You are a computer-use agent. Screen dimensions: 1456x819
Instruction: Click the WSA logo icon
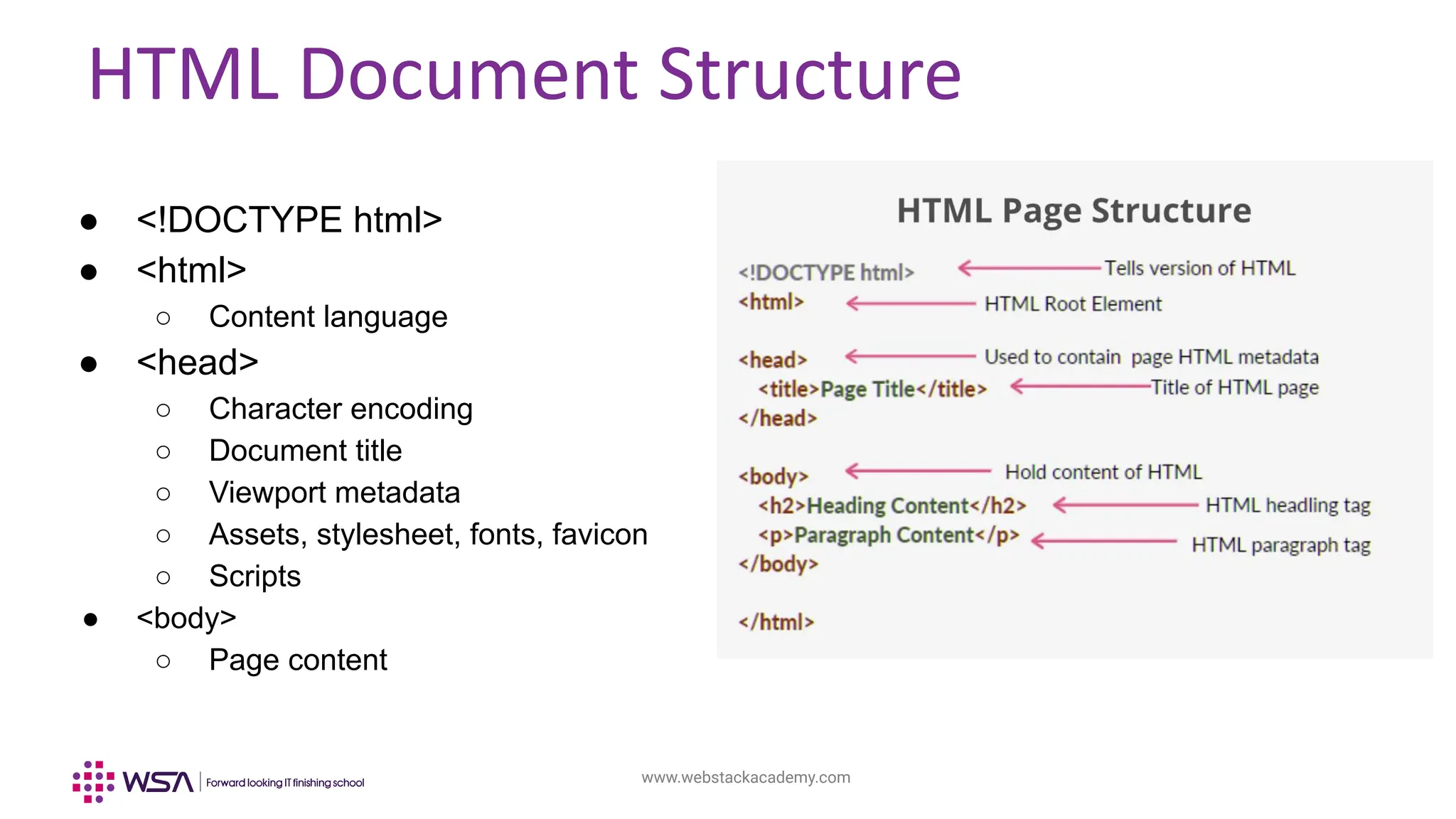(133, 782)
